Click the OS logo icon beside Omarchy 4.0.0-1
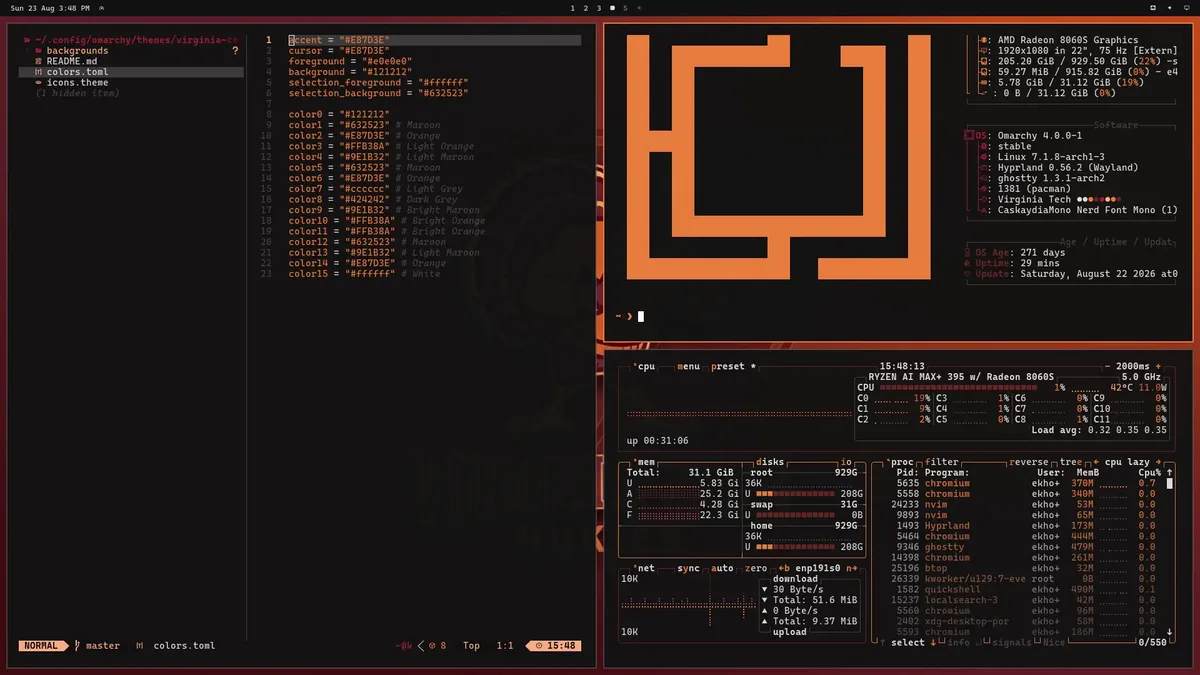The image size is (1200, 675). [969, 135]
